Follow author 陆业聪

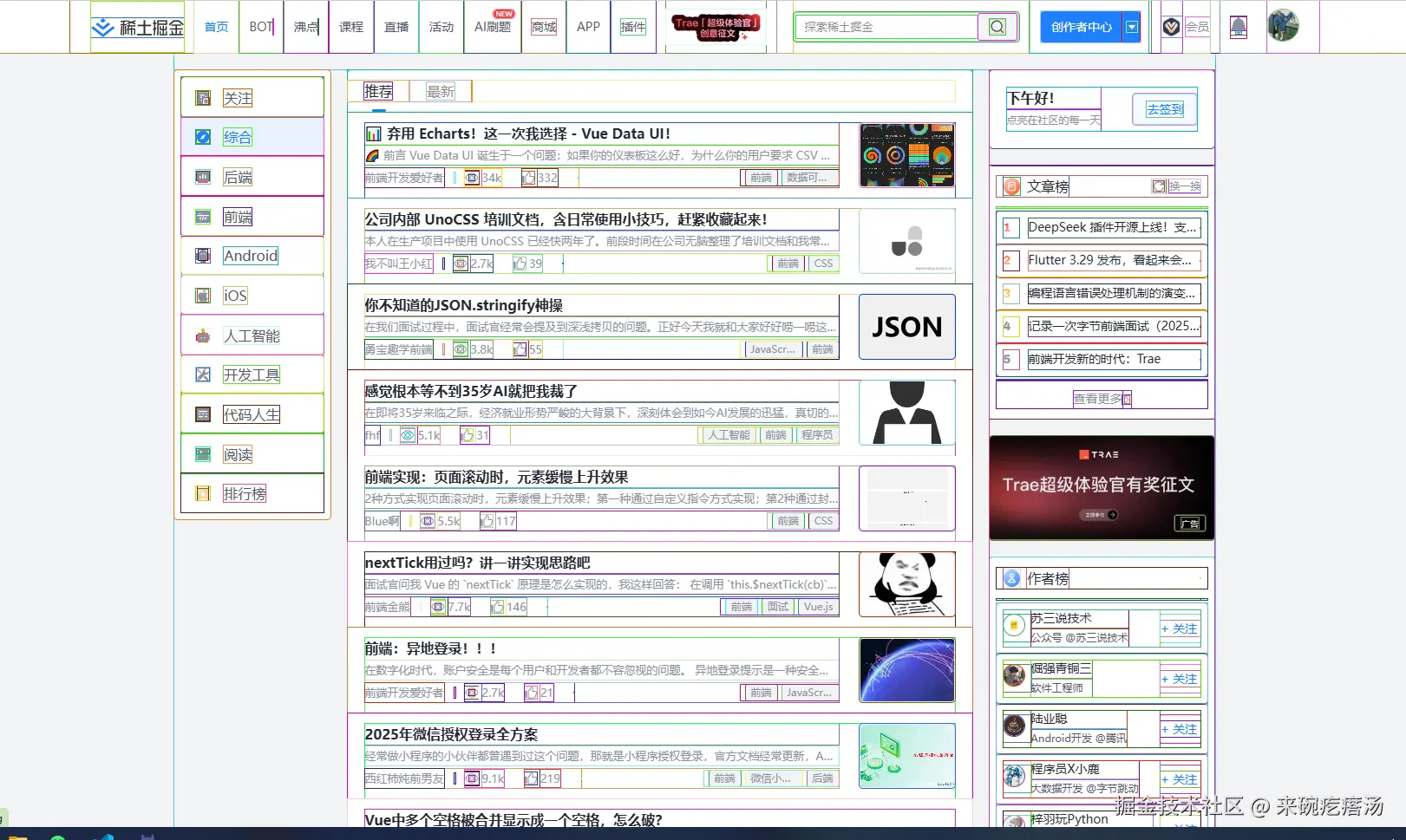tap(1180, 729)
